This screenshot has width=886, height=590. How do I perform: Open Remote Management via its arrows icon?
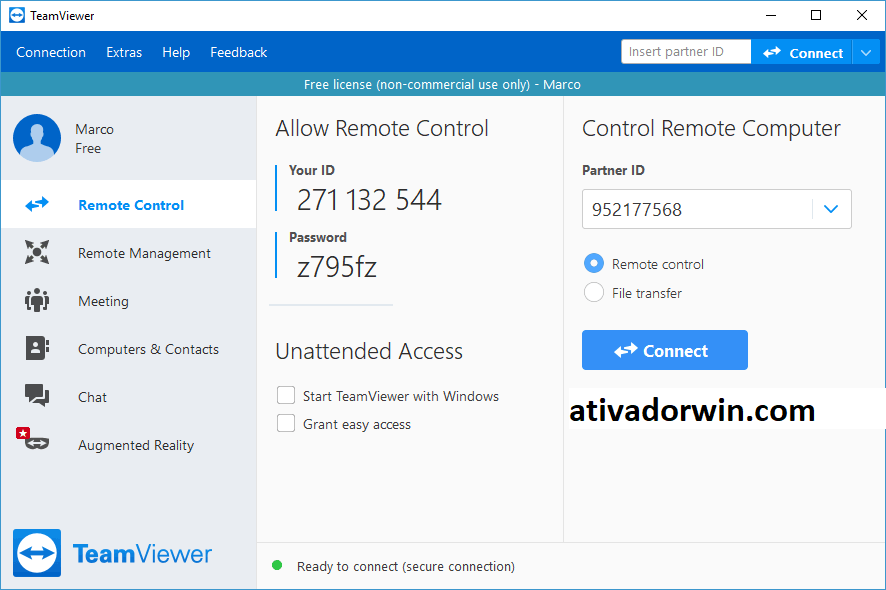[x=37, y=252]
